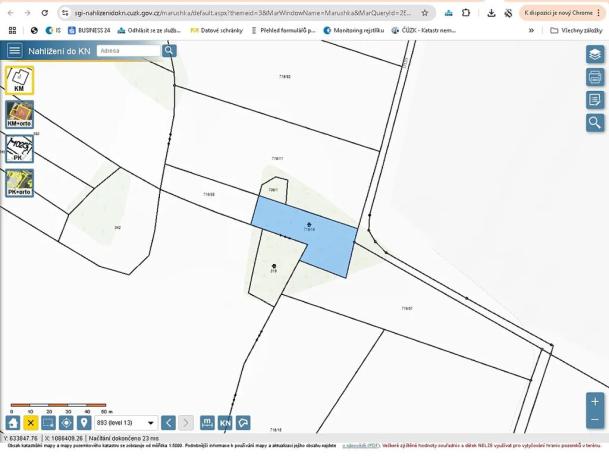Open the ČÚZK - Katastr nem... bookmark
The image size is (609, 468).
pyautogui.click(x=424, y=30)
